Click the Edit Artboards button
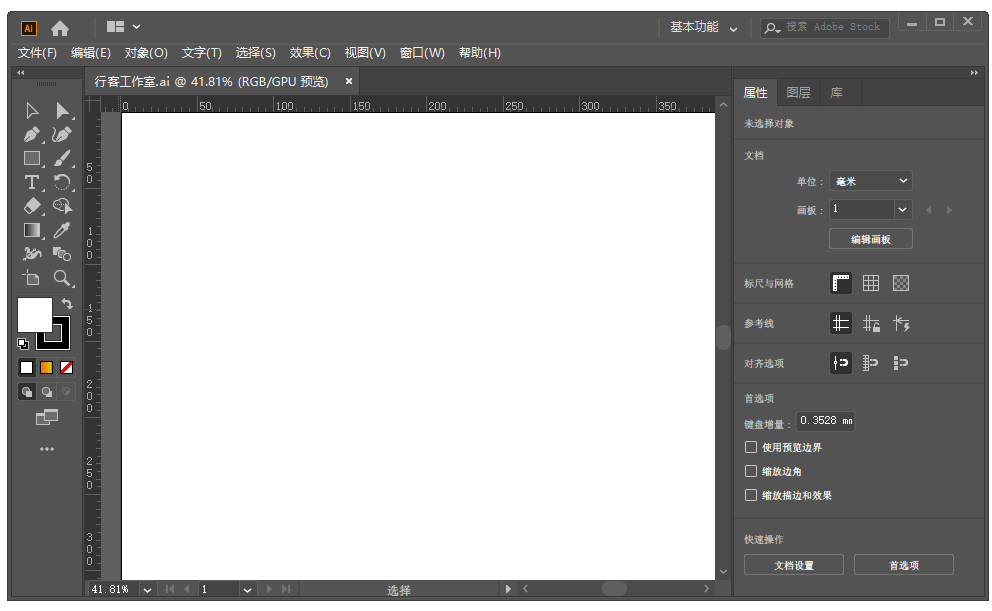This screenshot has width=992, height=611. 871,239
